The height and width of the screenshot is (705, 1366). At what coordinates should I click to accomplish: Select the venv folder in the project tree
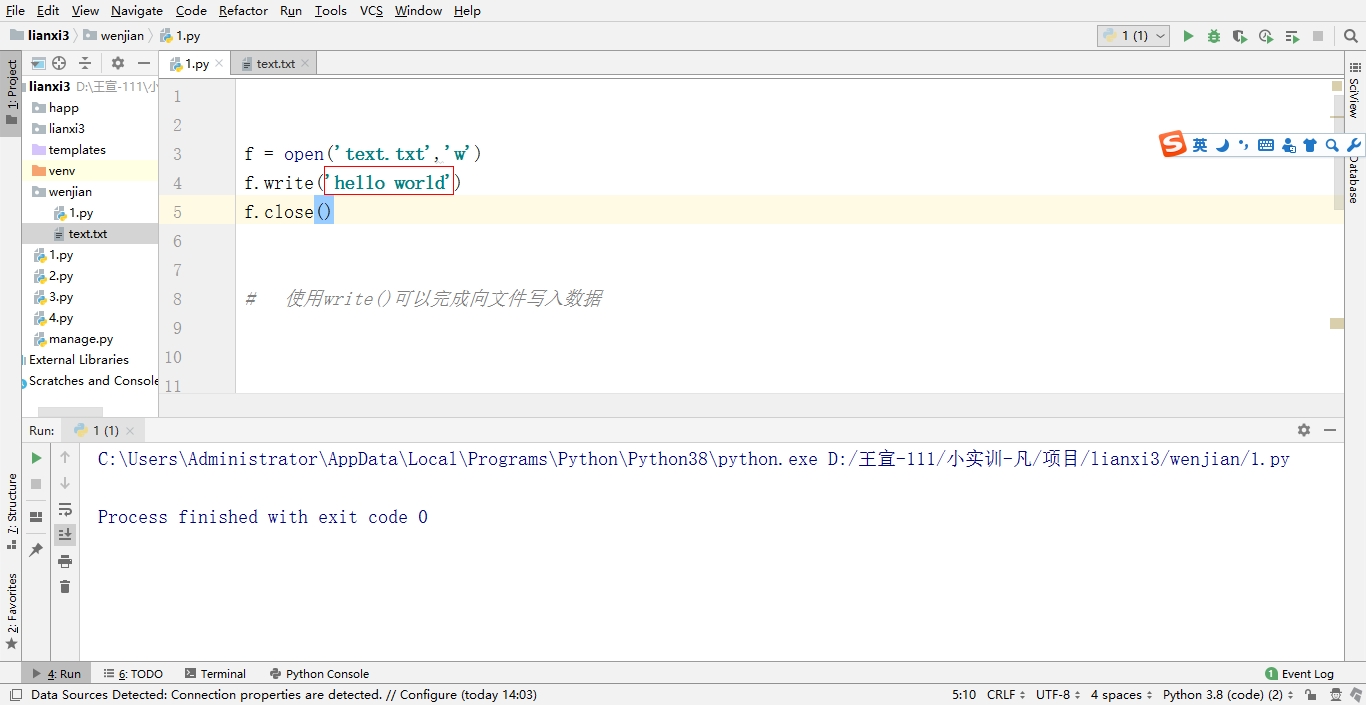coord(62,171)
